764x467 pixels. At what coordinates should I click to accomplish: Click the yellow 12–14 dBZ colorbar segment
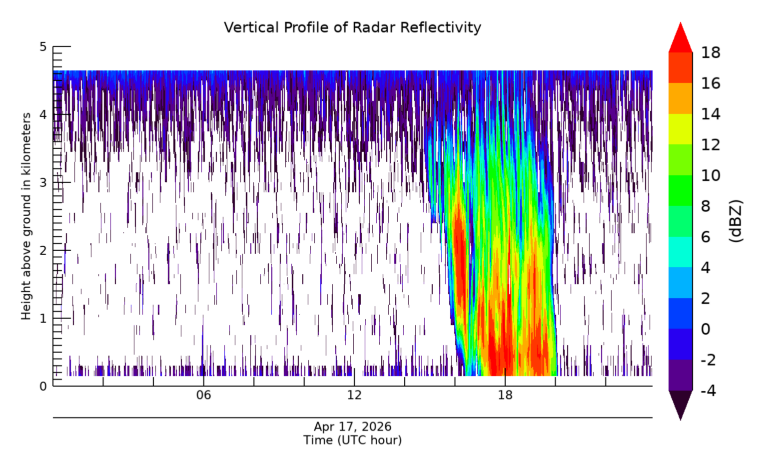680,129
